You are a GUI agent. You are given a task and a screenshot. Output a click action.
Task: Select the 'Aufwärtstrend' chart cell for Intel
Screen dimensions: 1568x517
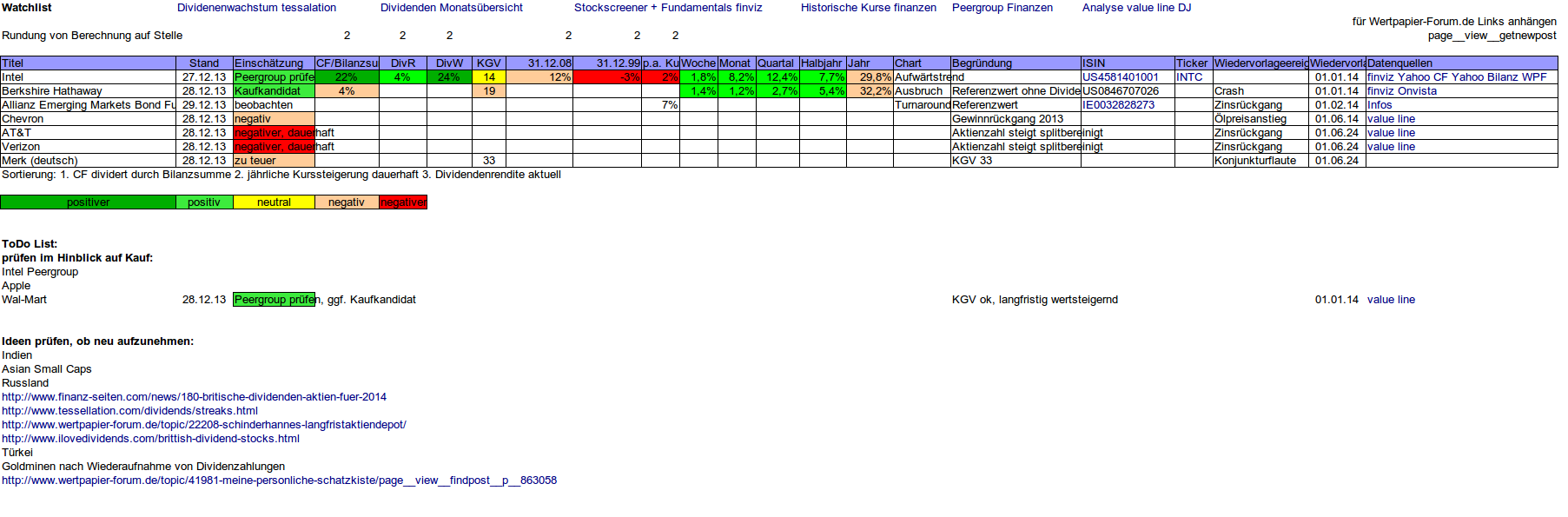[922, 77]
